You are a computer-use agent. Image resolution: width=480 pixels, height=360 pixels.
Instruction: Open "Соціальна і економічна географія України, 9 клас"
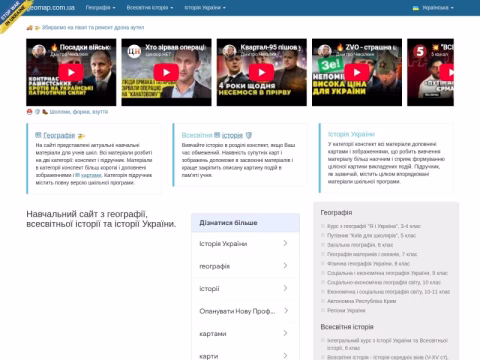click(387, 273)
